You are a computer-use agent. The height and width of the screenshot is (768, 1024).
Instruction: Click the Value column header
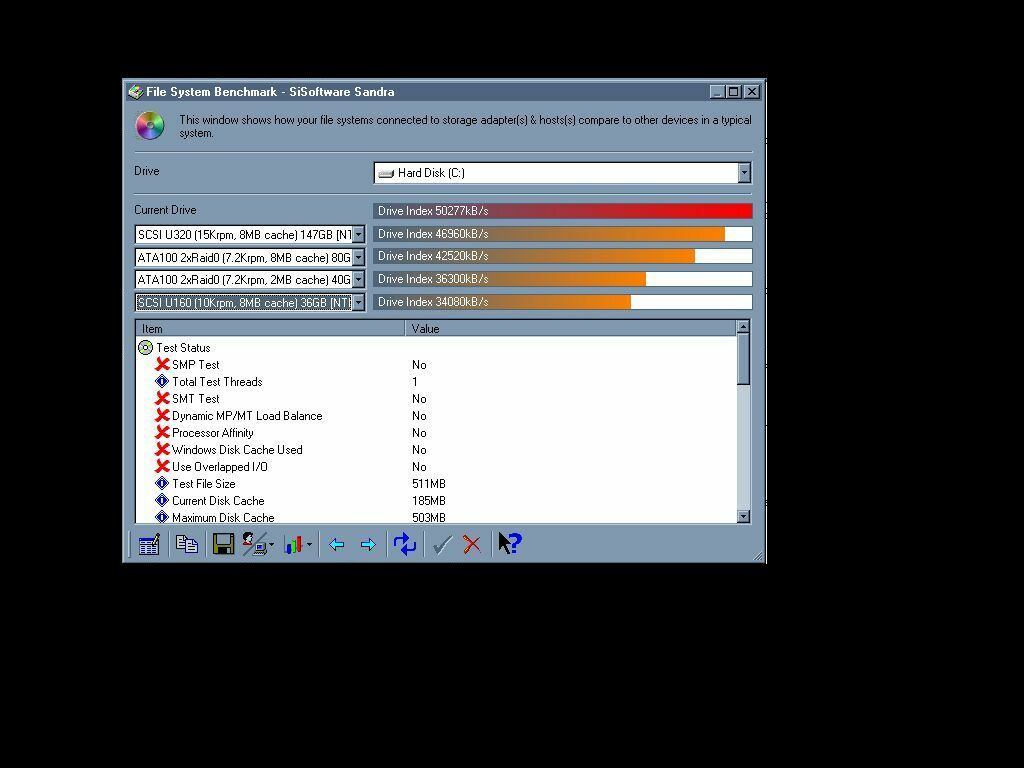click(x=570, y=328)
